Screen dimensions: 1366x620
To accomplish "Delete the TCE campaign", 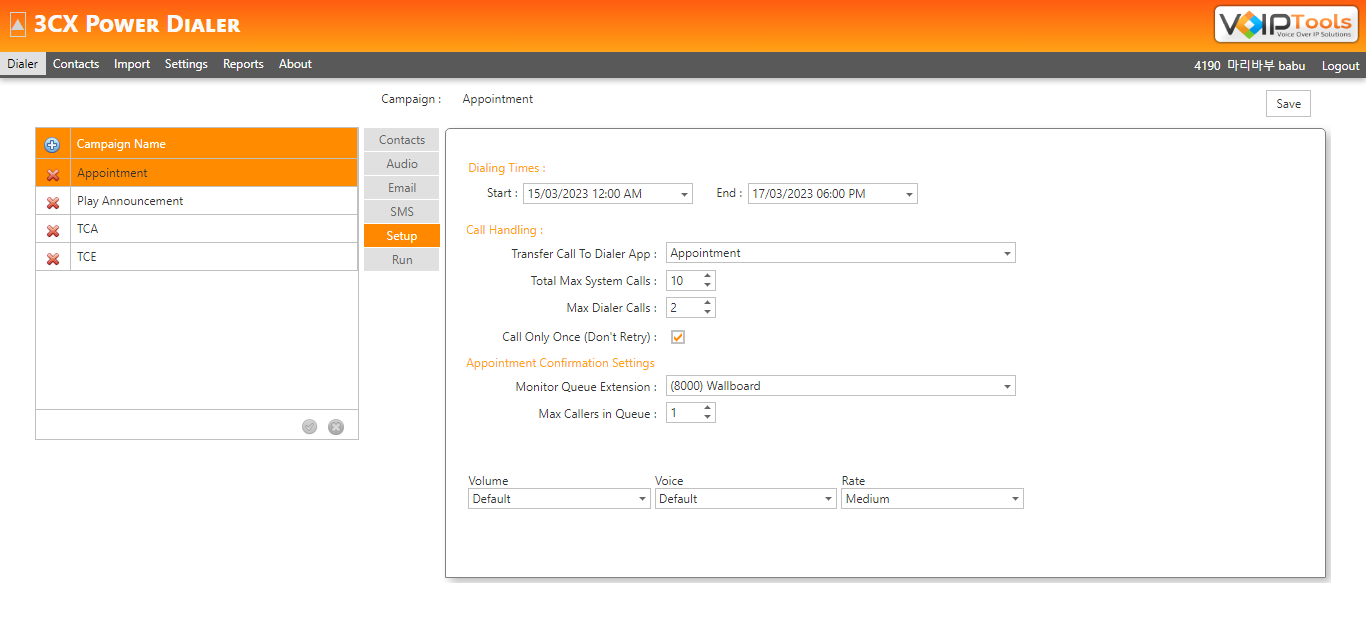I will (x=52, y=256).
